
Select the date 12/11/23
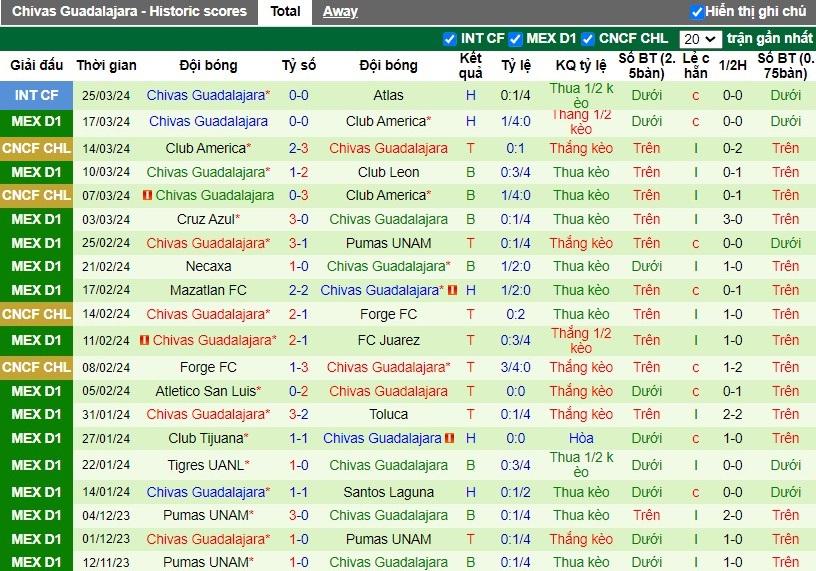[106, 563]
